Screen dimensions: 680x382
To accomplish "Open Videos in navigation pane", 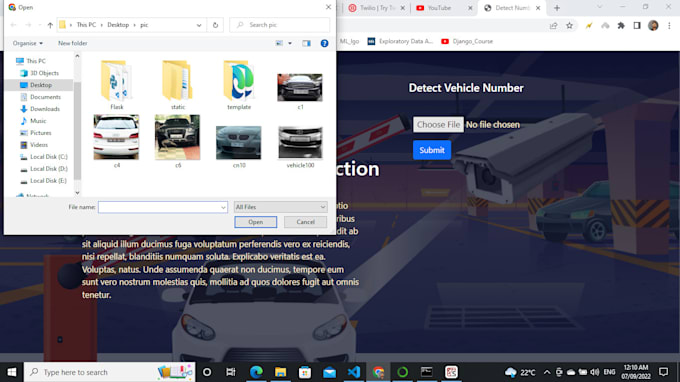I will coord(39,145).
